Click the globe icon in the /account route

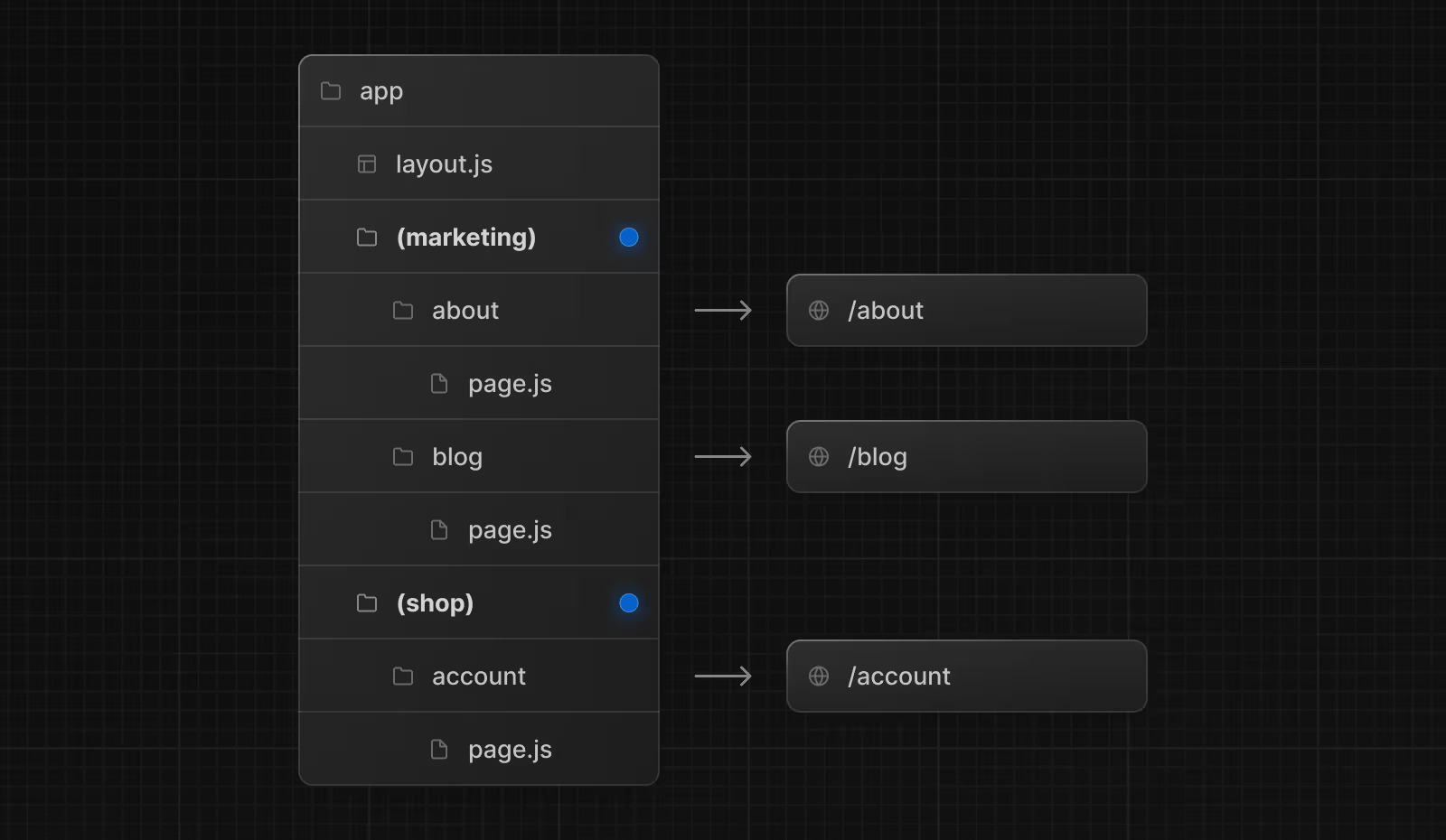pyautogui.click(x=819, y=676)
